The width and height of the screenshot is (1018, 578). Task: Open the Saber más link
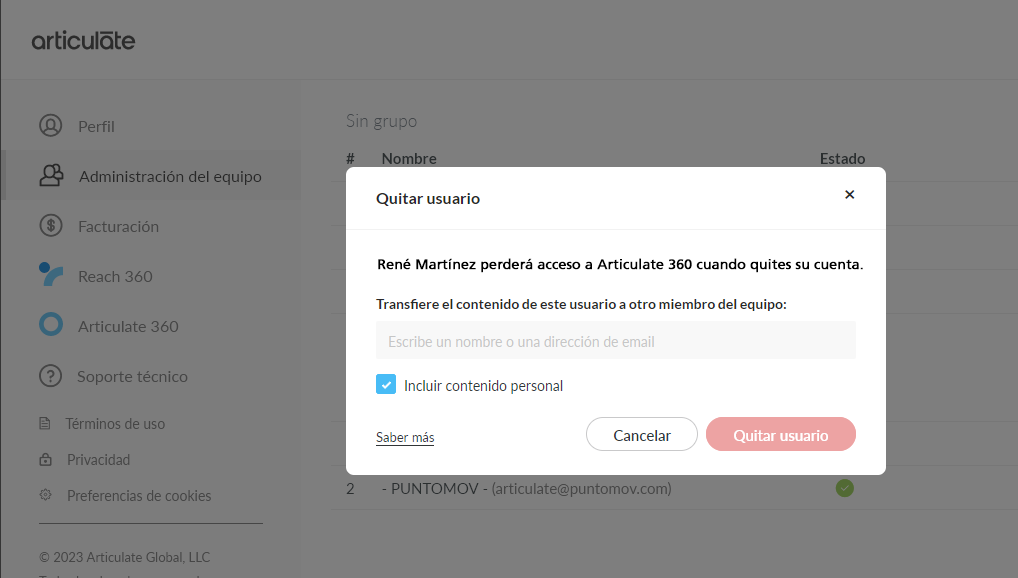tap(405, 438)
